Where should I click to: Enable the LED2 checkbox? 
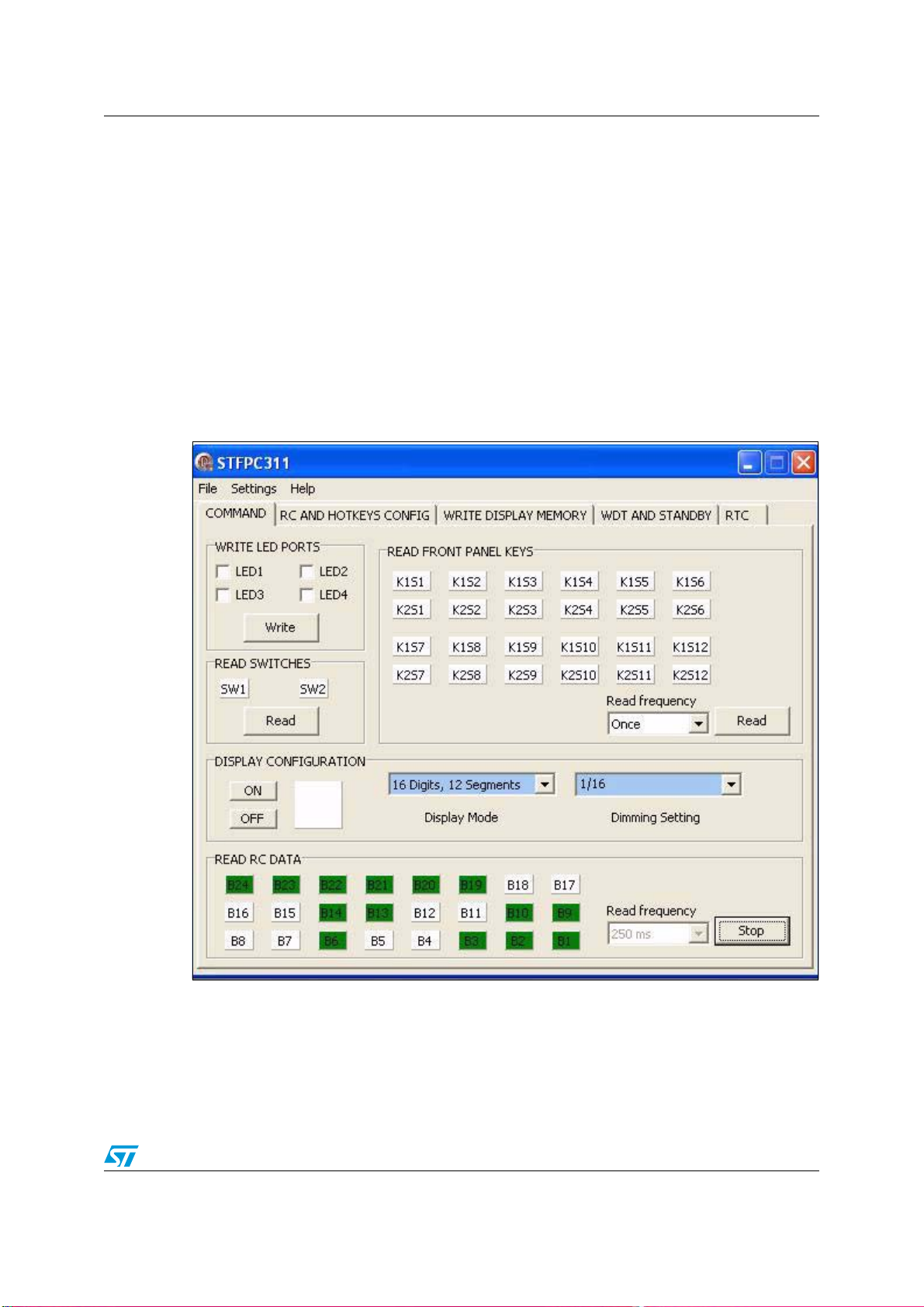[306, 572]
